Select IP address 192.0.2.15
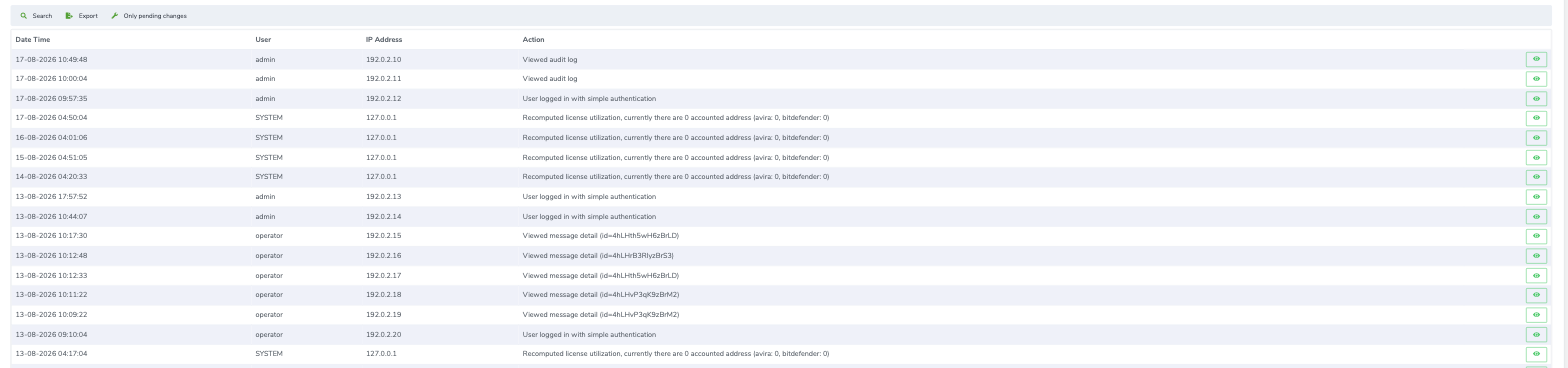1568x368 pixels. tap(383, 236)
